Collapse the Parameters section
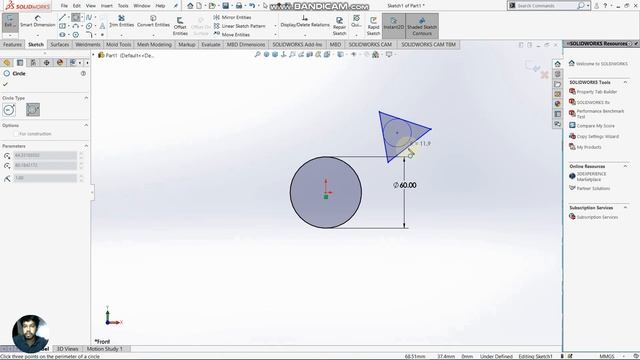Screen dimensions: 640x360 pyautogui.click(x=86, y=146)
